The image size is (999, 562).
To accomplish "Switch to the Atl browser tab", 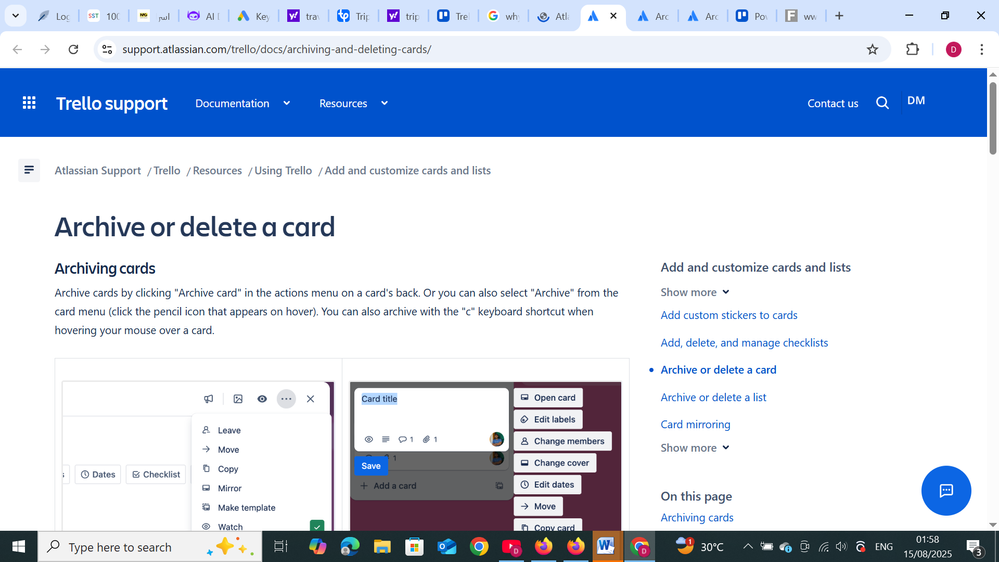I will 553,16.
